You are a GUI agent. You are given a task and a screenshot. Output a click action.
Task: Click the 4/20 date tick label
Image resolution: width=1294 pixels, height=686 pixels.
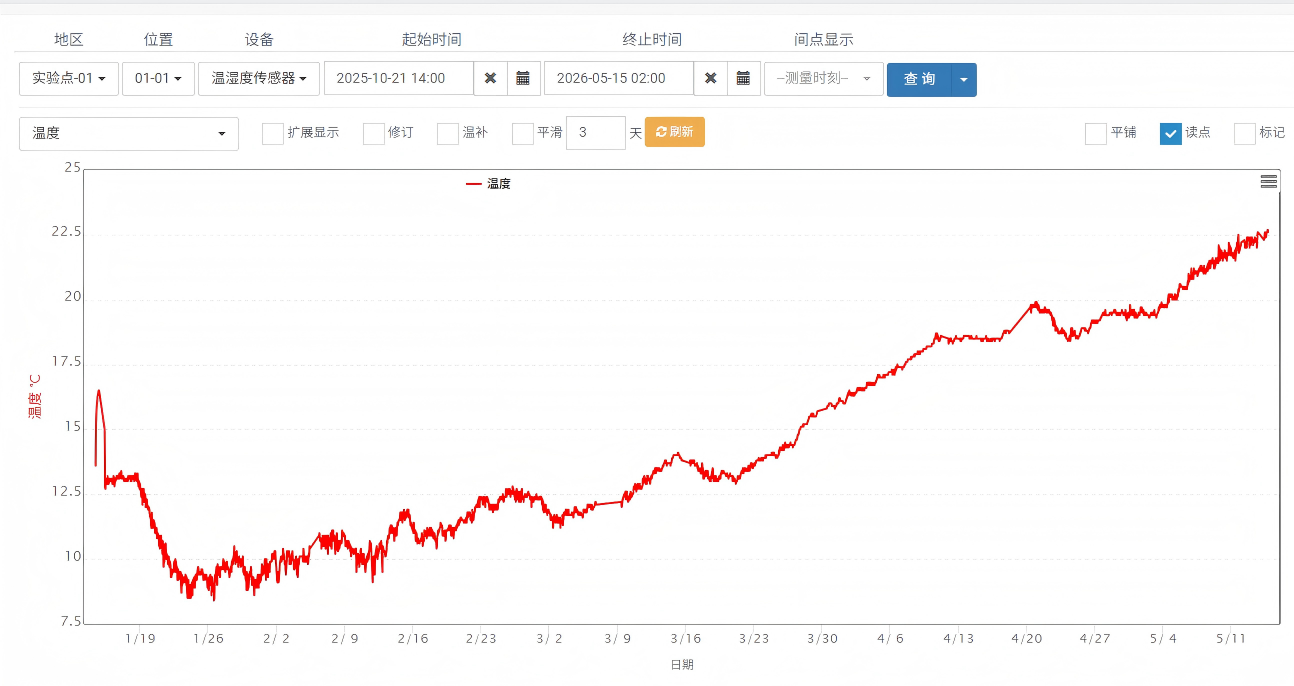[1027, 639]
